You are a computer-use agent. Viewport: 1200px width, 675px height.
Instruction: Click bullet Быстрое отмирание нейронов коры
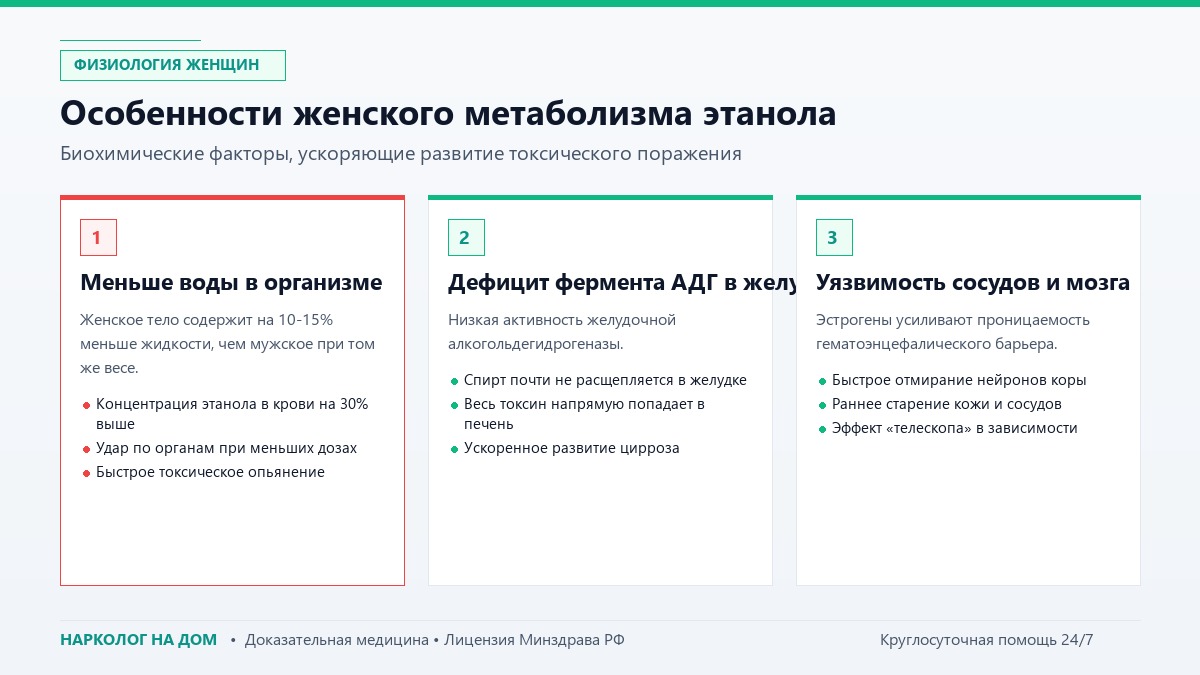tap(959, 380)
